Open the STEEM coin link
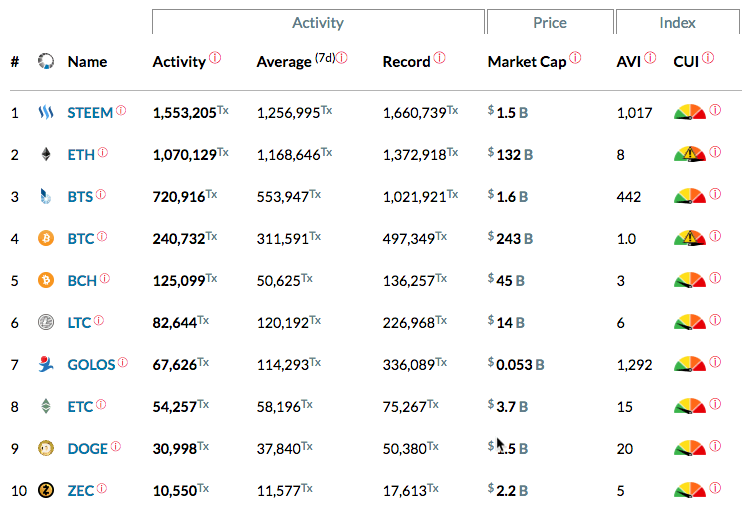751x511 pixels. pos(90,113)
